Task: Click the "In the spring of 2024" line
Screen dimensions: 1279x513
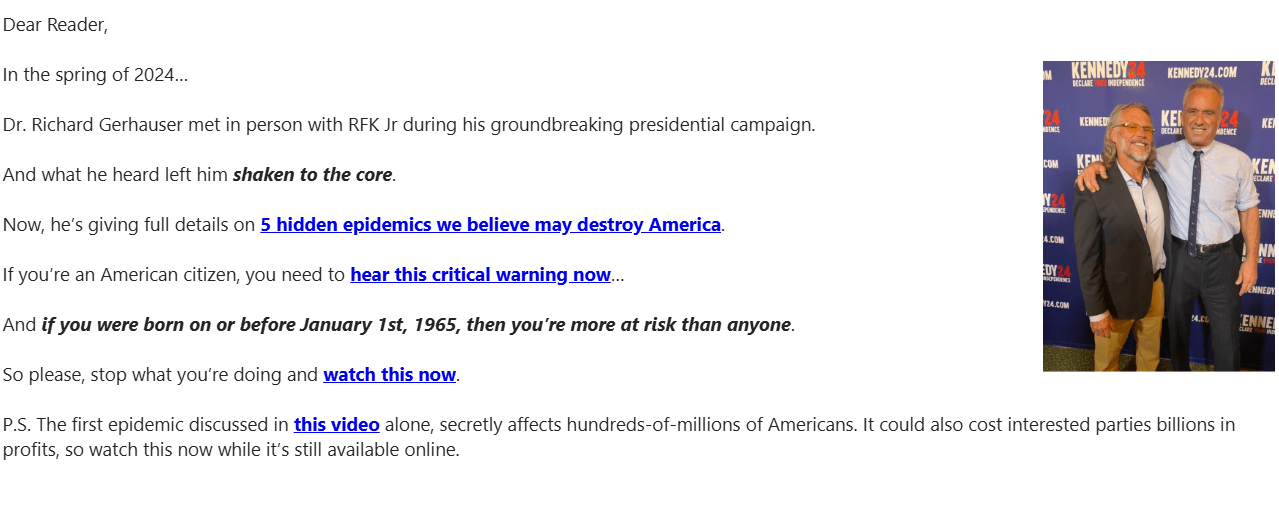Action: tap(95, 75)
